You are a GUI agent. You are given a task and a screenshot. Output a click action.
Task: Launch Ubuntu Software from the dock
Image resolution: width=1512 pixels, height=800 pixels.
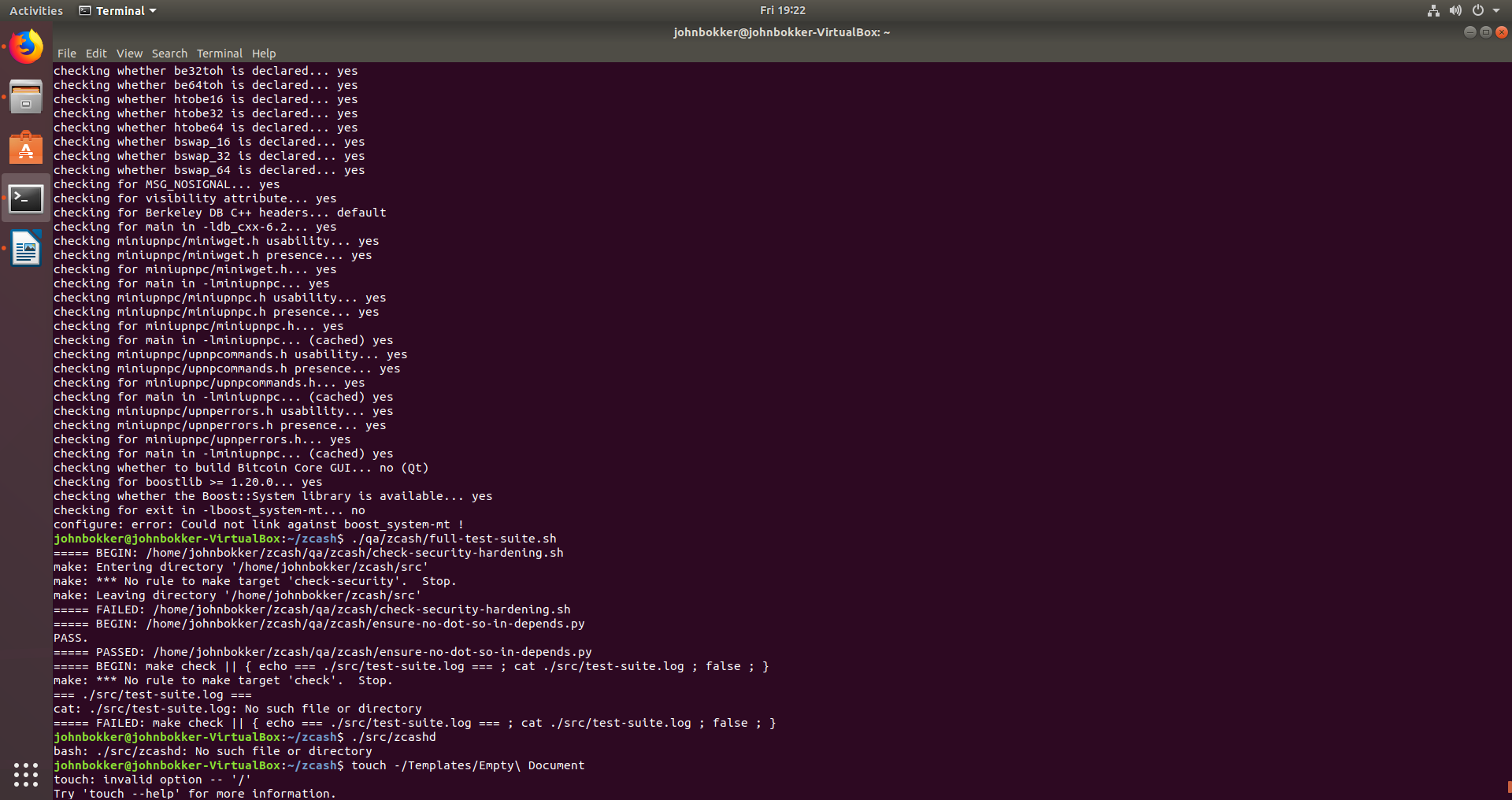pos(26,147)
